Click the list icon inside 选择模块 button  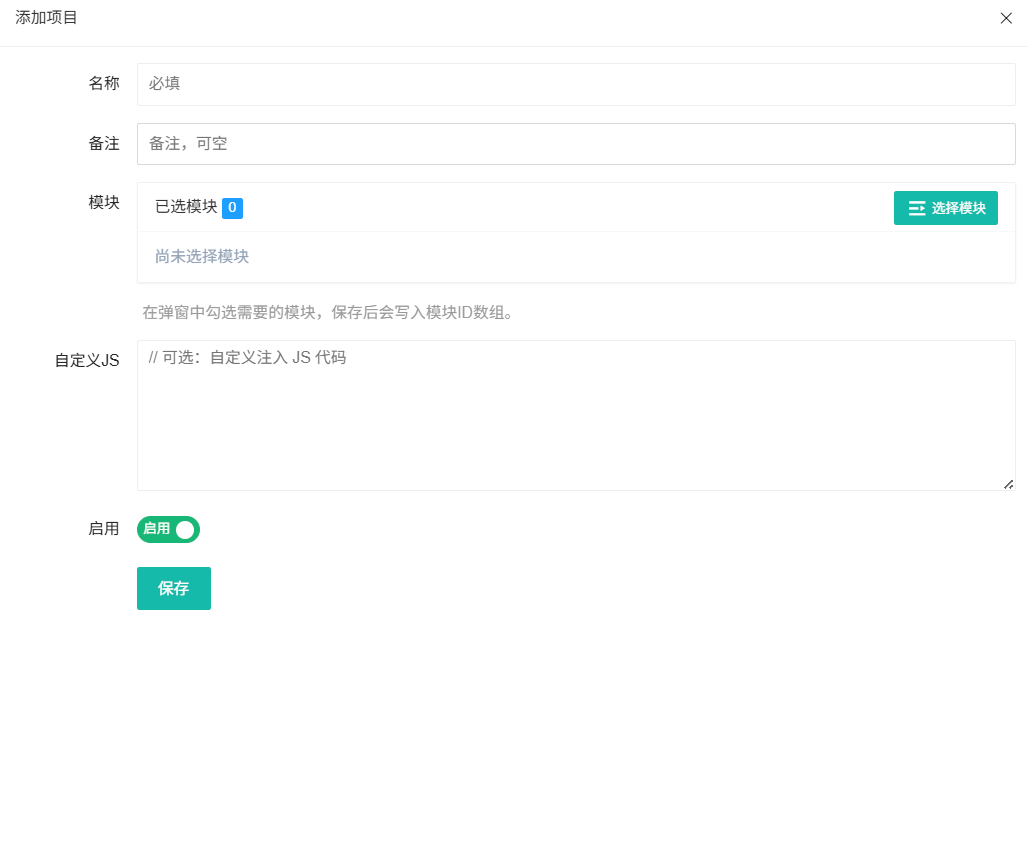coord(916,208)
